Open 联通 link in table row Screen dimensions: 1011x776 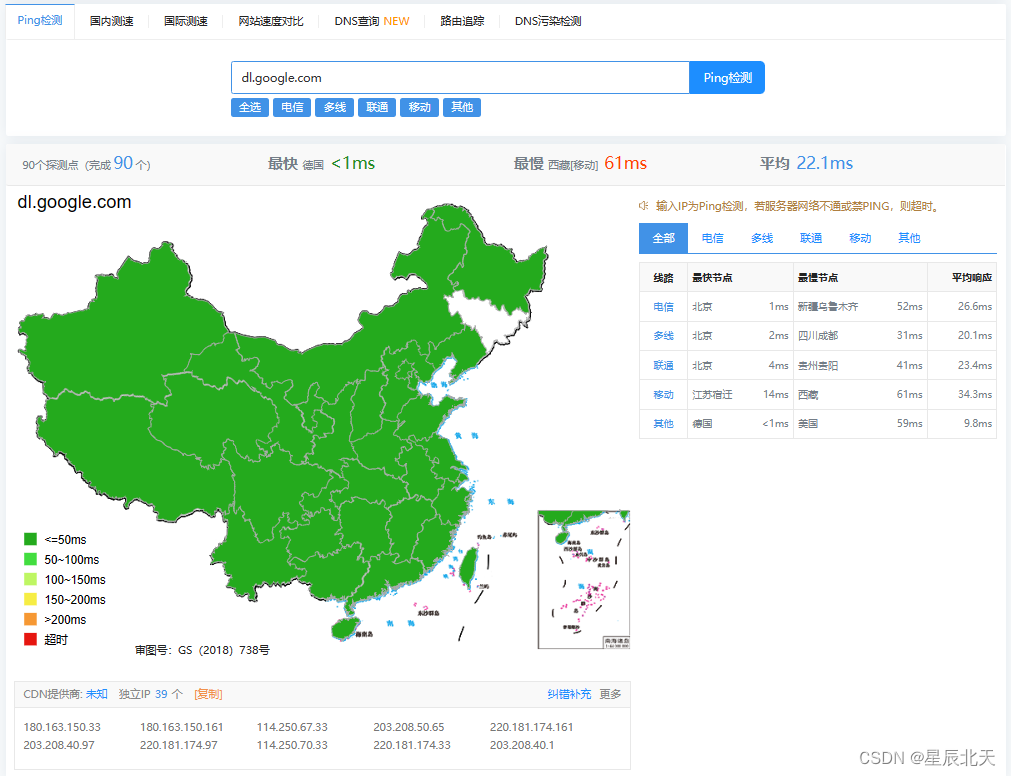663,365
